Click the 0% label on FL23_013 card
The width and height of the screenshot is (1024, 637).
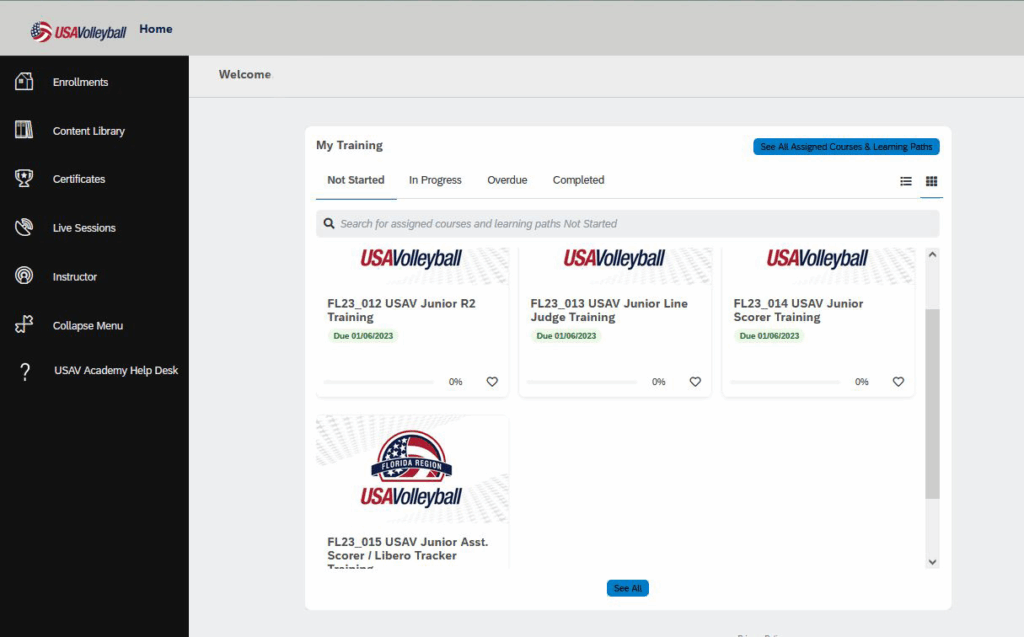click(x=658, y=382)
